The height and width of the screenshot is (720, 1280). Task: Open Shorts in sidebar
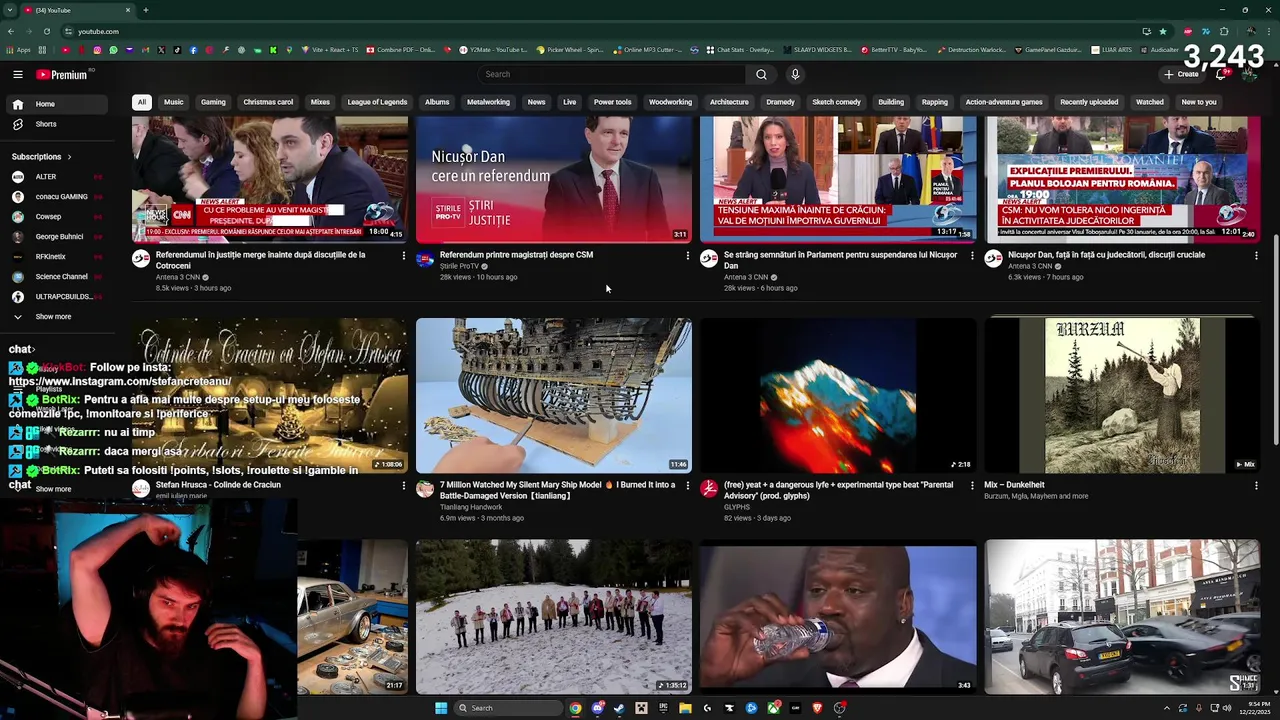(55, 124)
